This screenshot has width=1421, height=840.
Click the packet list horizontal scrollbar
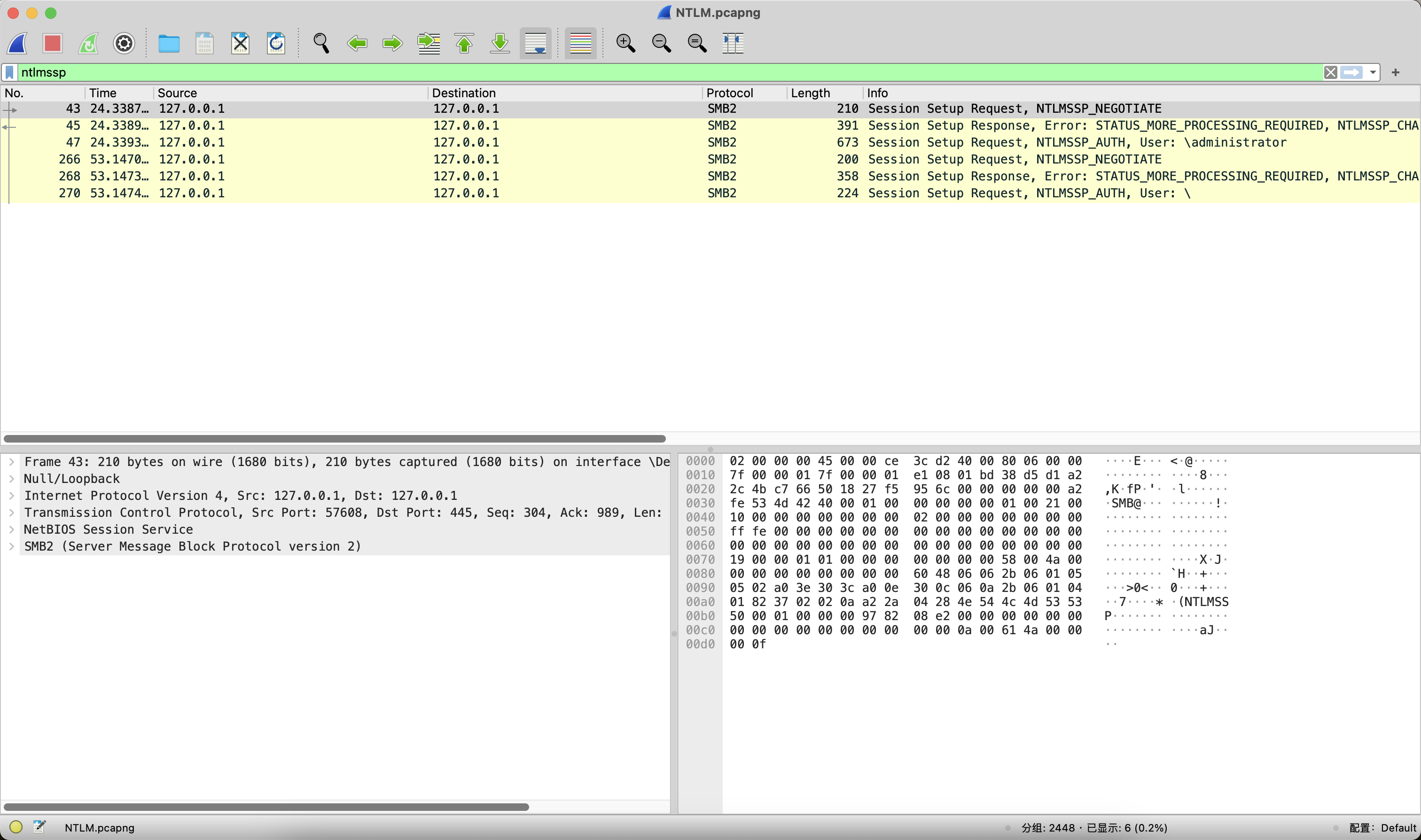335,439
